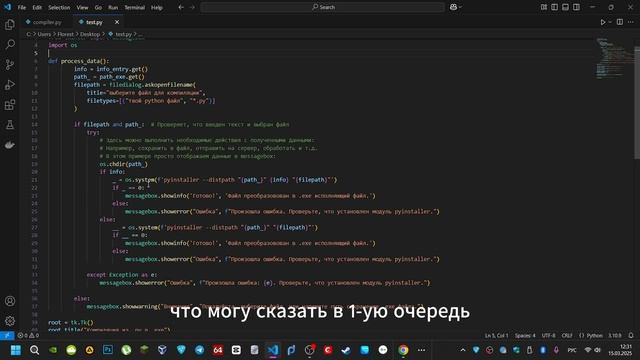Screen dimensions: 640x360
Task: Open the Manage gear icon
Action: (10, 321)
